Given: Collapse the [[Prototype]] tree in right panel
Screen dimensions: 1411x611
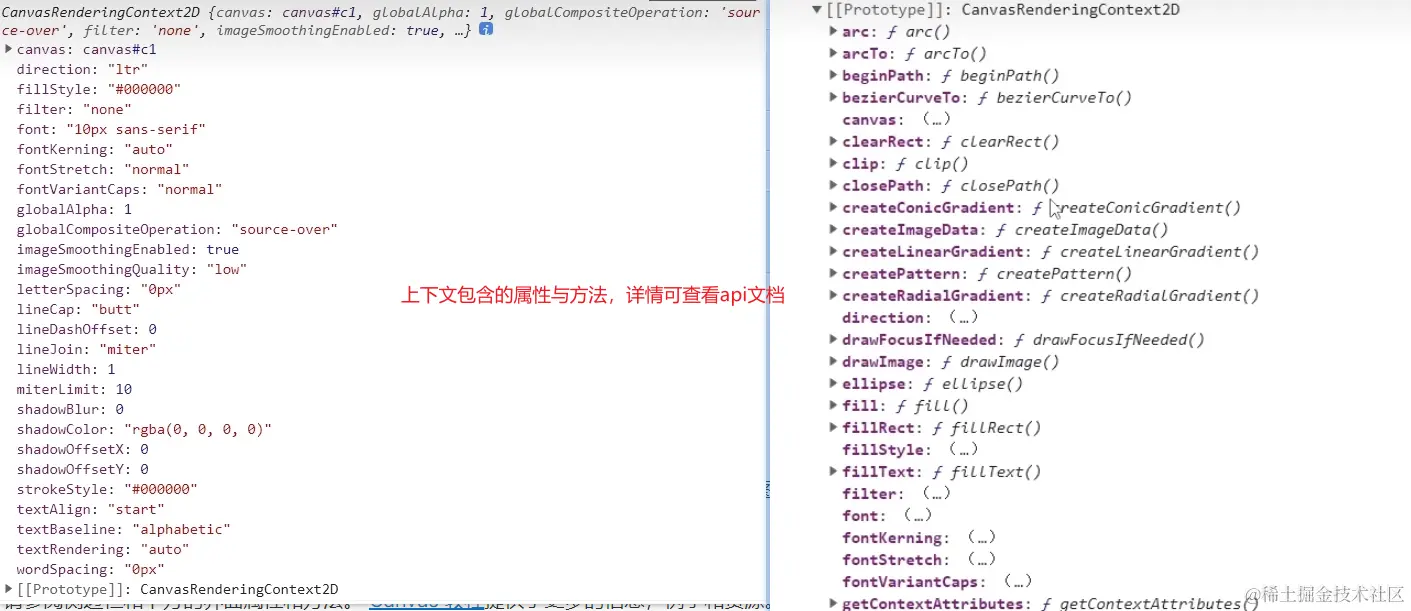Looking at the screenshot, I should [817, 10].
